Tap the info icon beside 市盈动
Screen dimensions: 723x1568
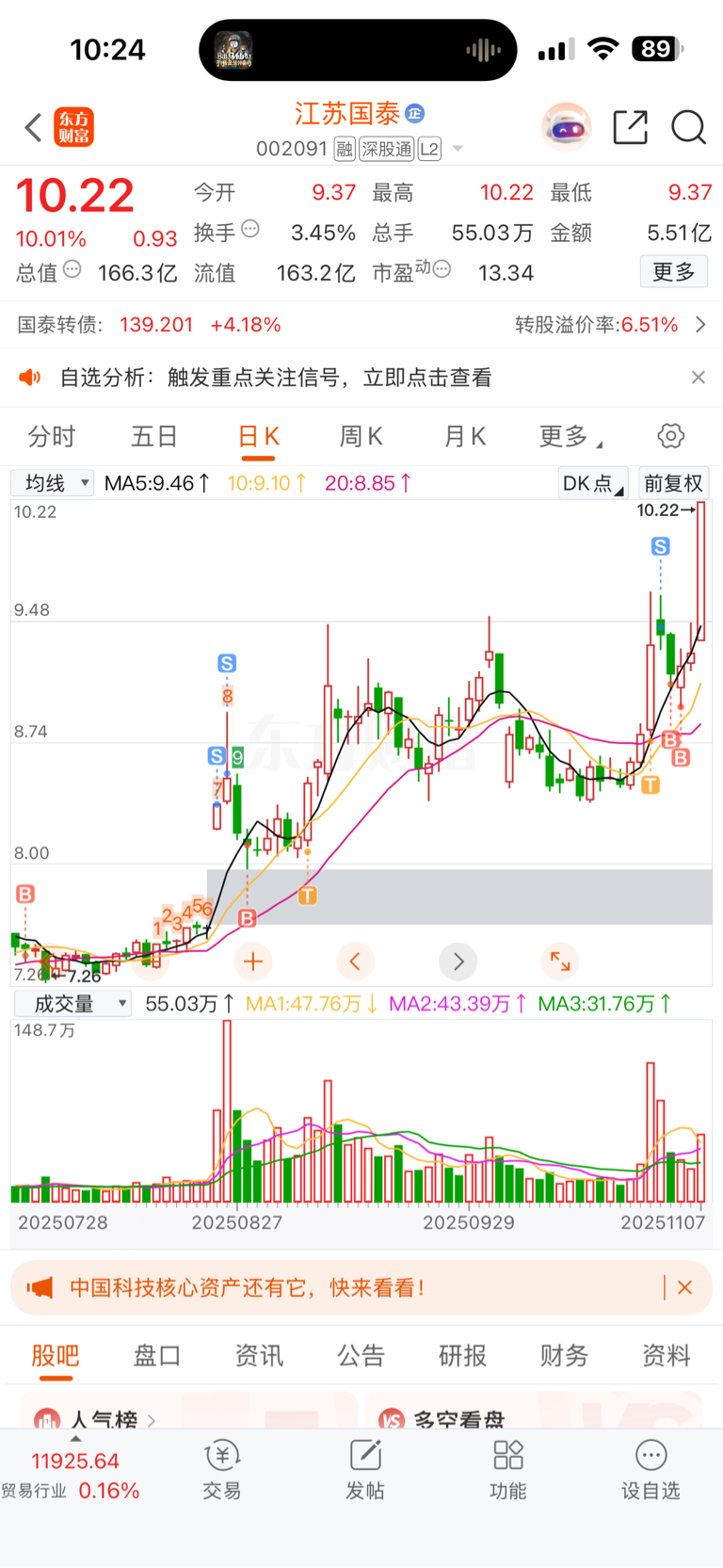point(442,269)
